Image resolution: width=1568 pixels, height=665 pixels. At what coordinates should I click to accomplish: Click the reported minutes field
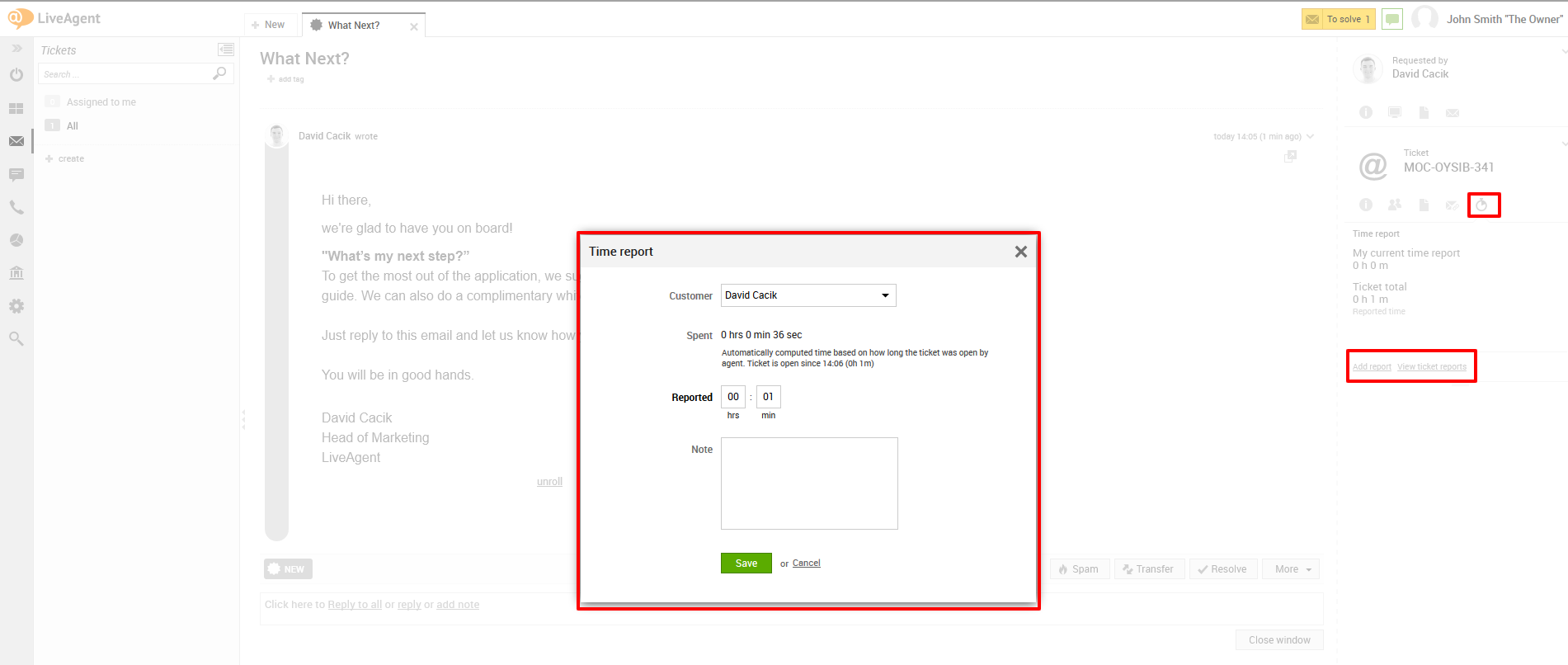click(768, 397)
